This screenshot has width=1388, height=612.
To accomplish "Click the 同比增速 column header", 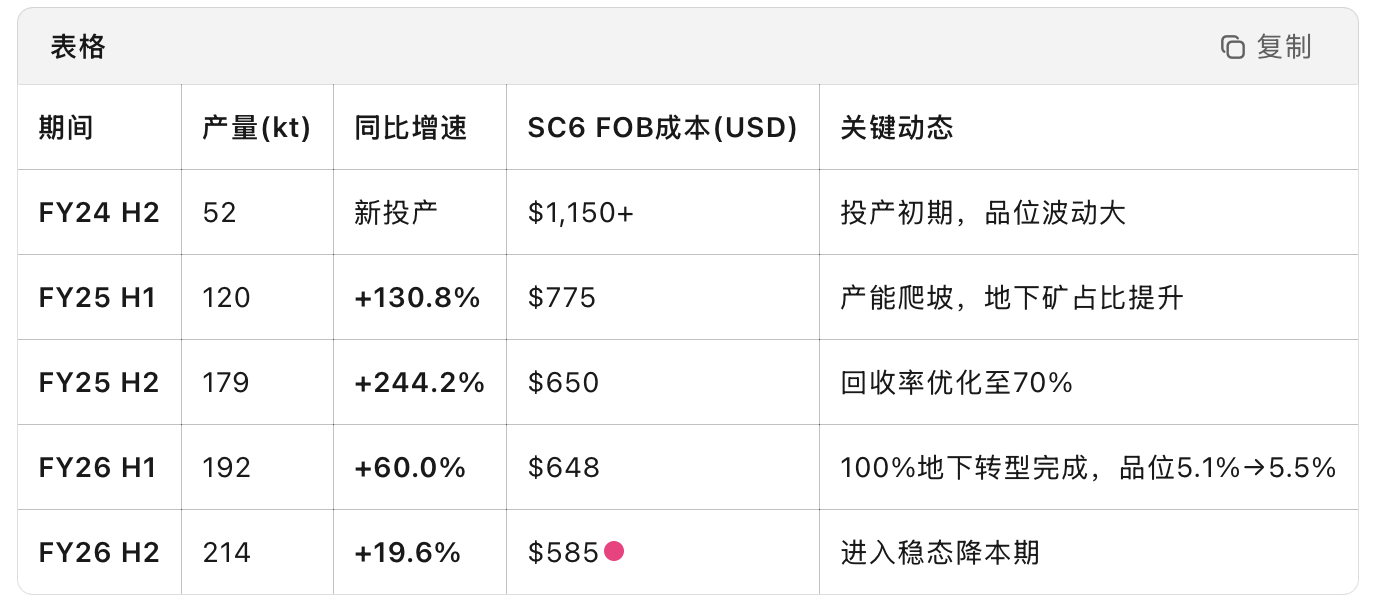I will click(x=411, y=128).
